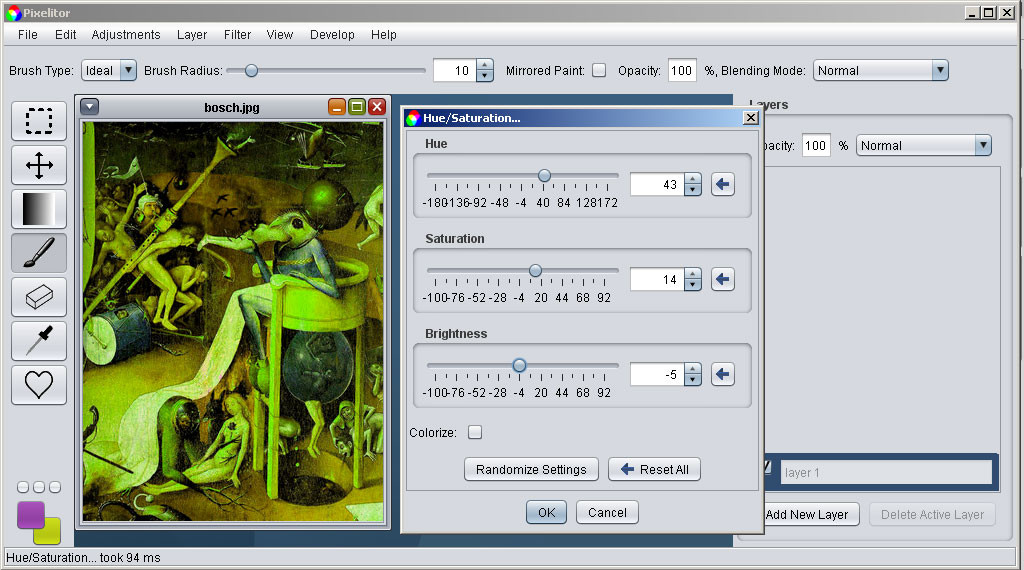1024x570 pixels.
Task: Click the layer opacity field in Layers panel
Action: (x=816, y=146)
